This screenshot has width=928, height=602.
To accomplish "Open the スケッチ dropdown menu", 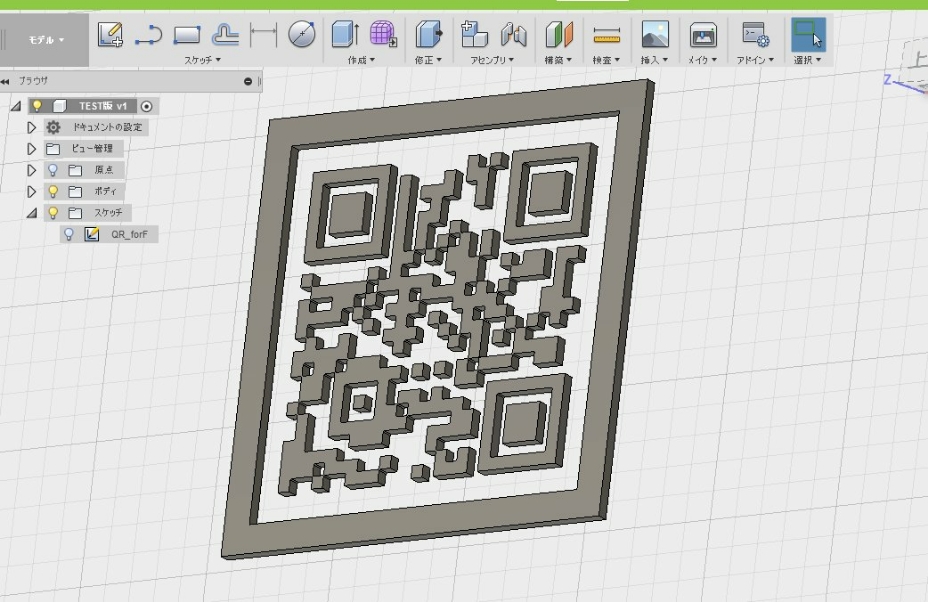I will [x=202, y=60].
